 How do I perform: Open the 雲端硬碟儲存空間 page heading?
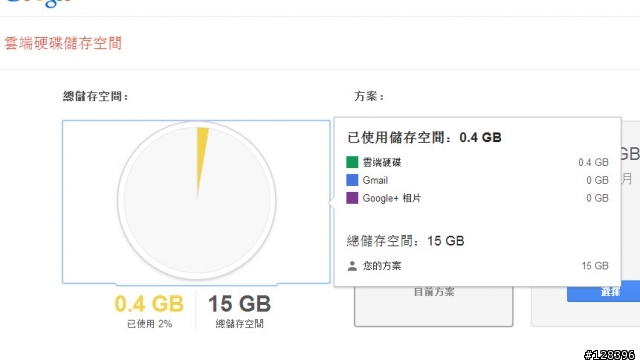[63, 43]
